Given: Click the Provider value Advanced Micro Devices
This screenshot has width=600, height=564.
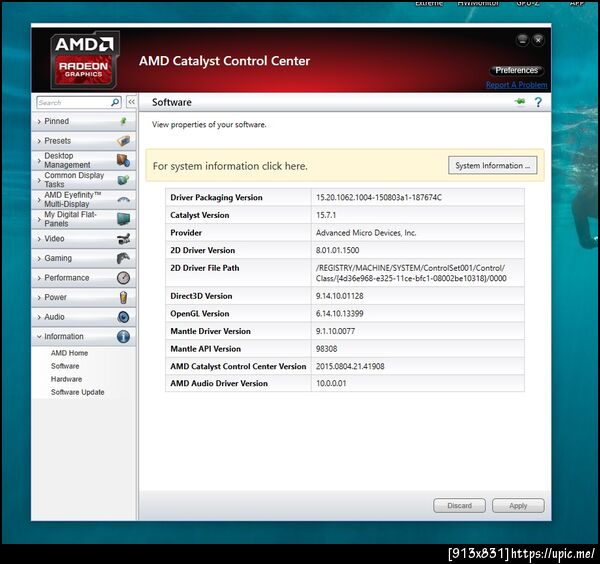Looking at the screenshot, I should tap(366, 233).
